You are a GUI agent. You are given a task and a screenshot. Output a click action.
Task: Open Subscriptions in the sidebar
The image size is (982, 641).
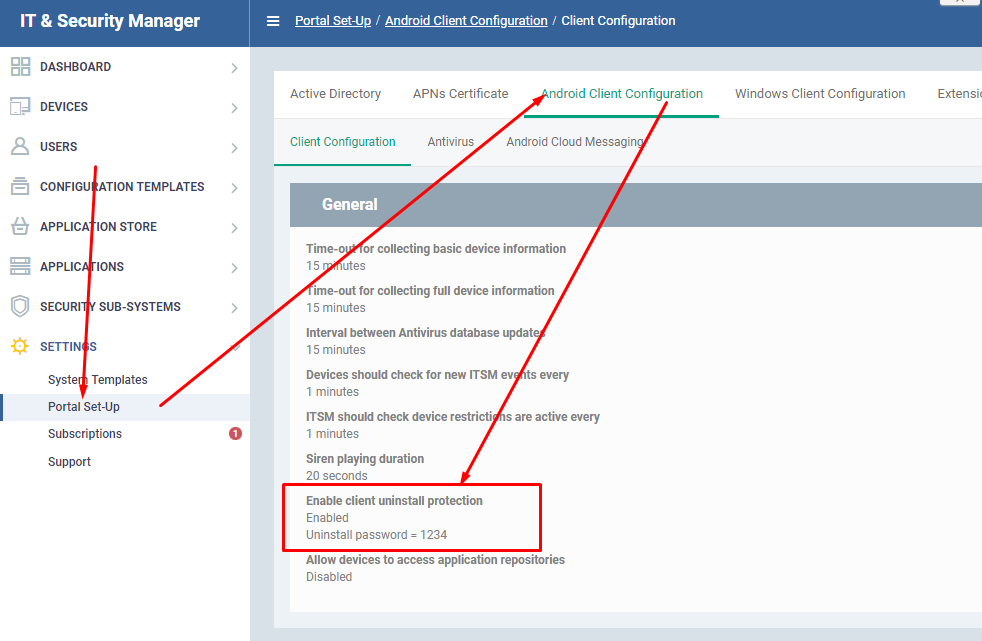point(85,434)
